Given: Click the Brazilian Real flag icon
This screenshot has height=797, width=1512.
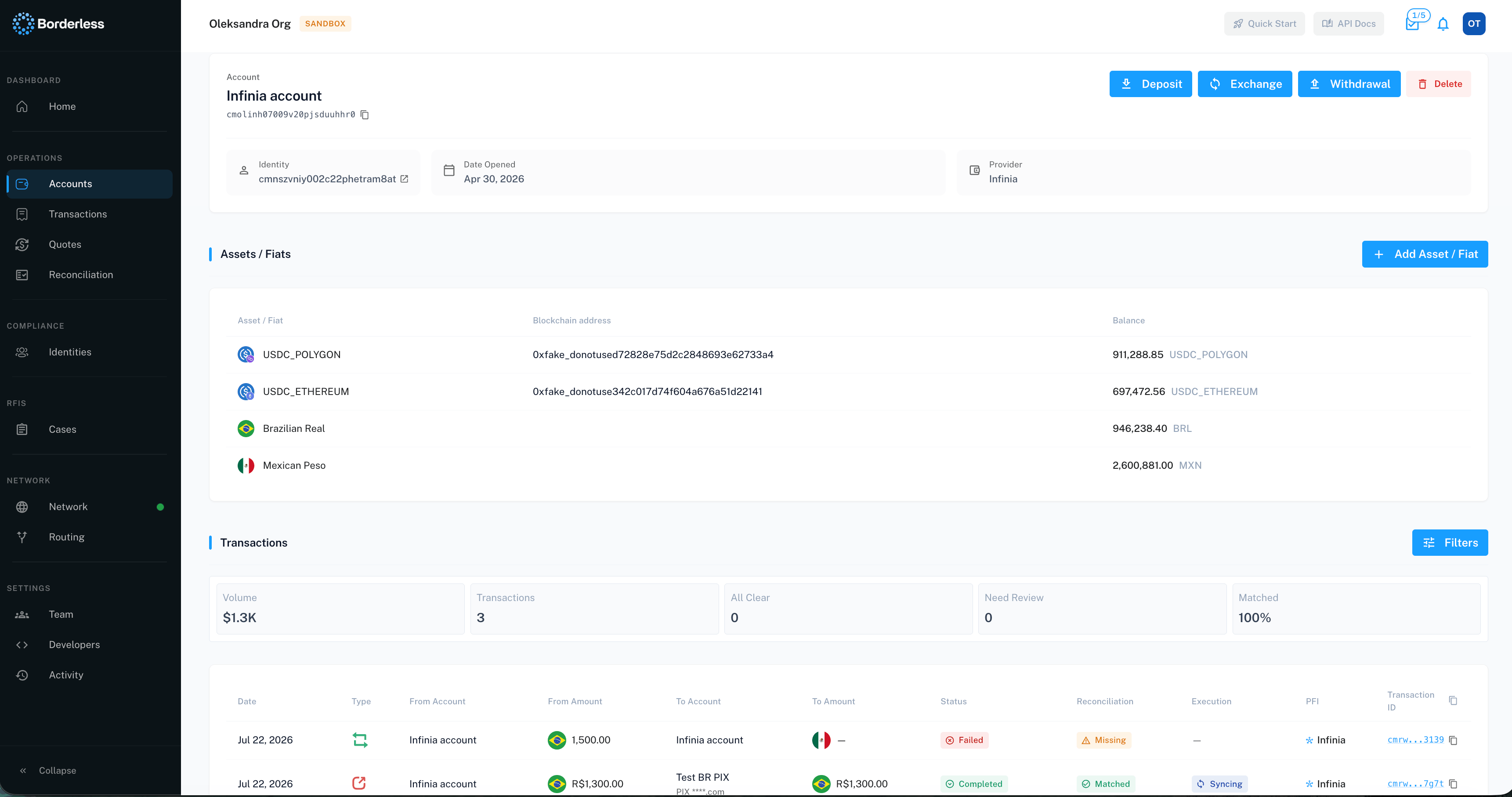Looking at the screenshot, I should pyautogui.click(x=246, y=428).
